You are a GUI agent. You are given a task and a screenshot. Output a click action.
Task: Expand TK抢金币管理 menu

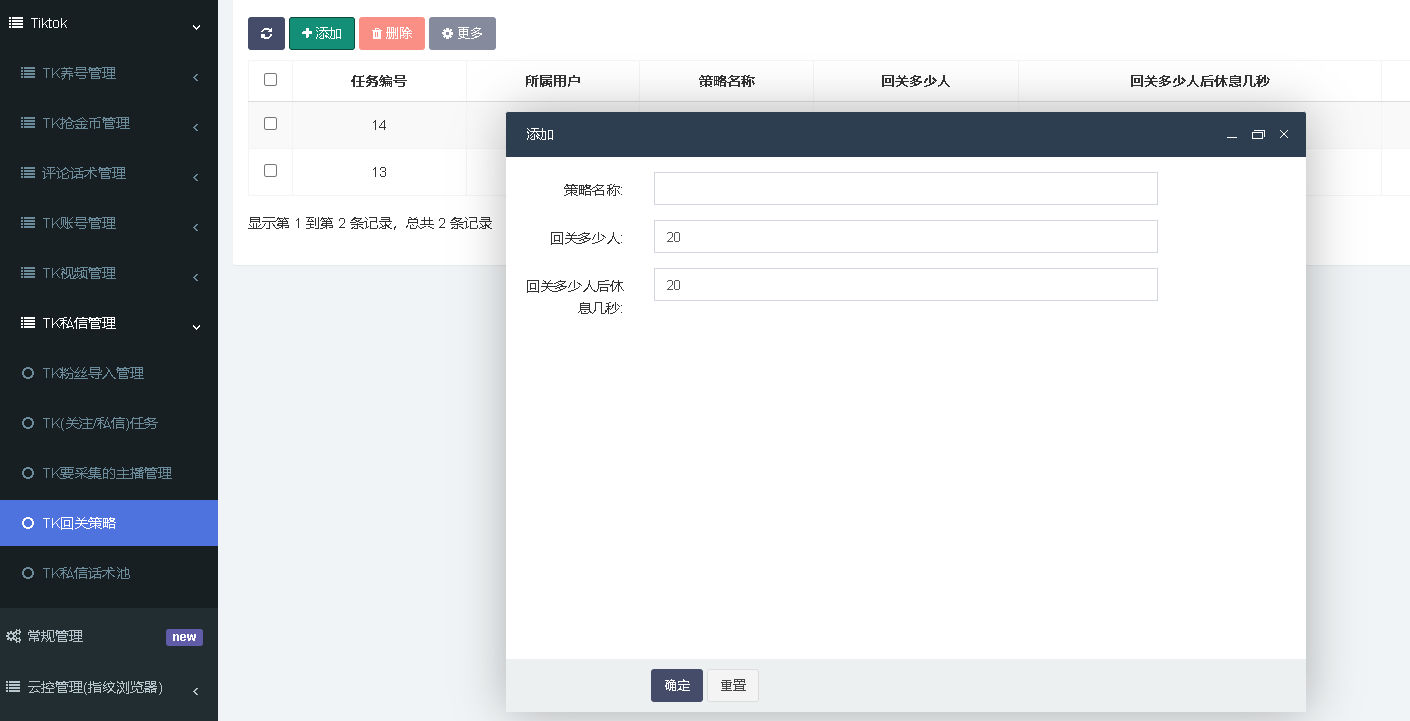tap(109, 123)
